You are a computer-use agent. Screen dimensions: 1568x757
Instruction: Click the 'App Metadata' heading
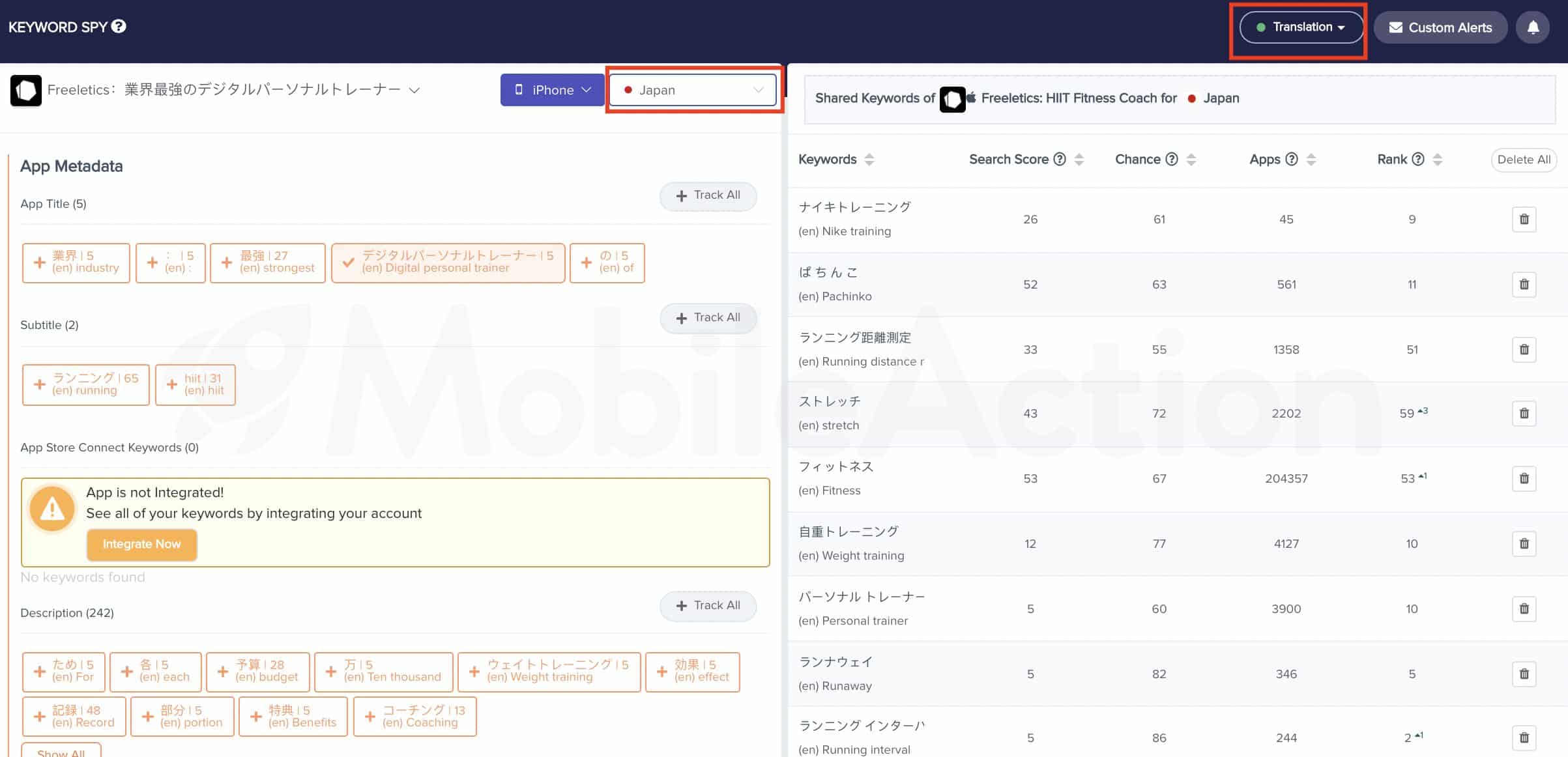[x=72, y=166]
